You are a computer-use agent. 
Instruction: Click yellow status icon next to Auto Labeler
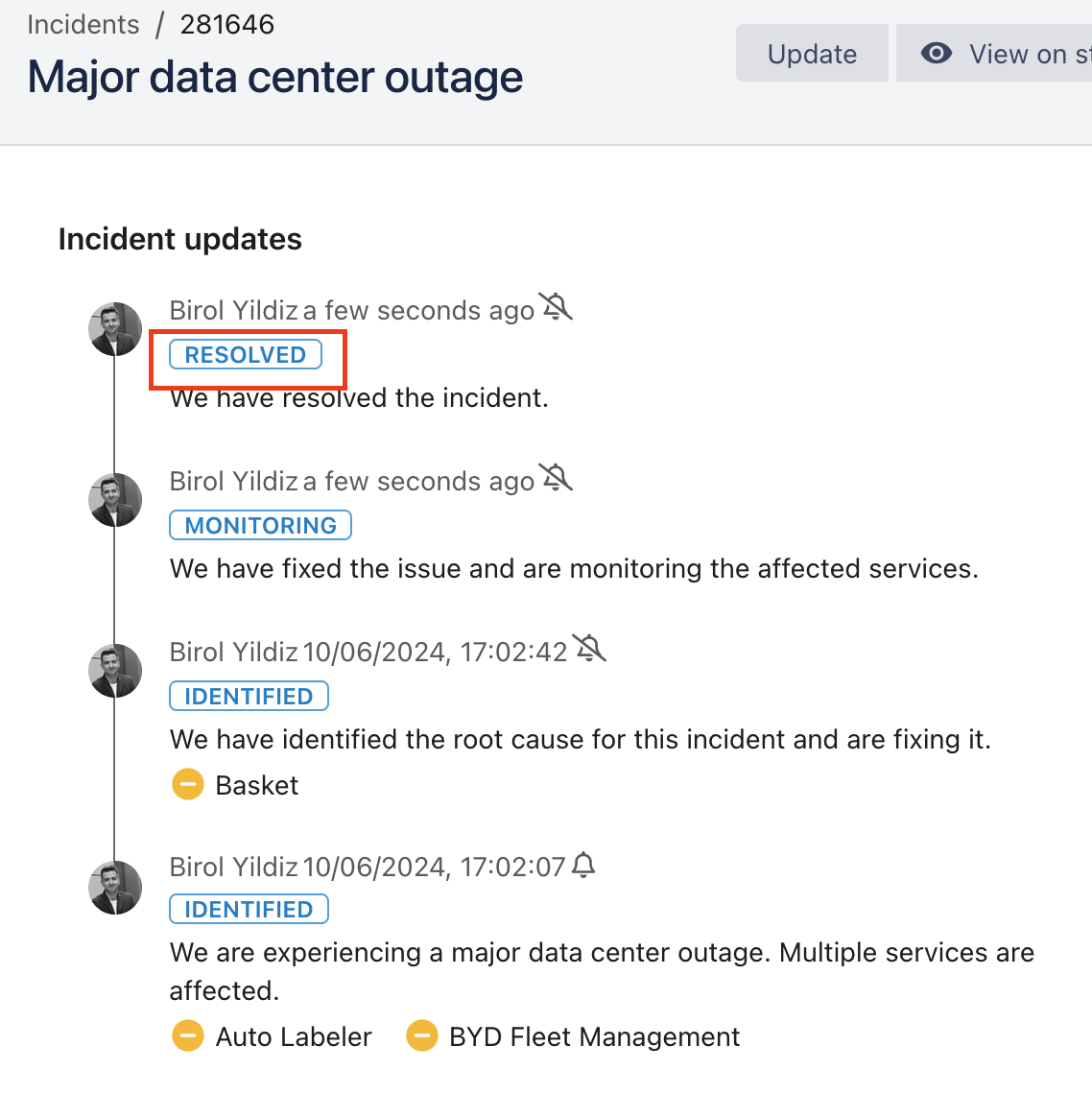(x=188, y=1036)
